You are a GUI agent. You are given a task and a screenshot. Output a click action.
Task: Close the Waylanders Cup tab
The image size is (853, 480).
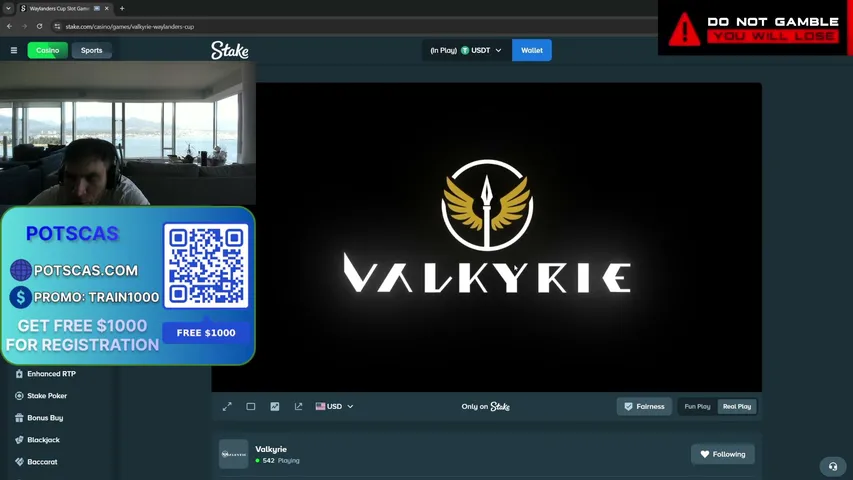click(x=107, y=8)
